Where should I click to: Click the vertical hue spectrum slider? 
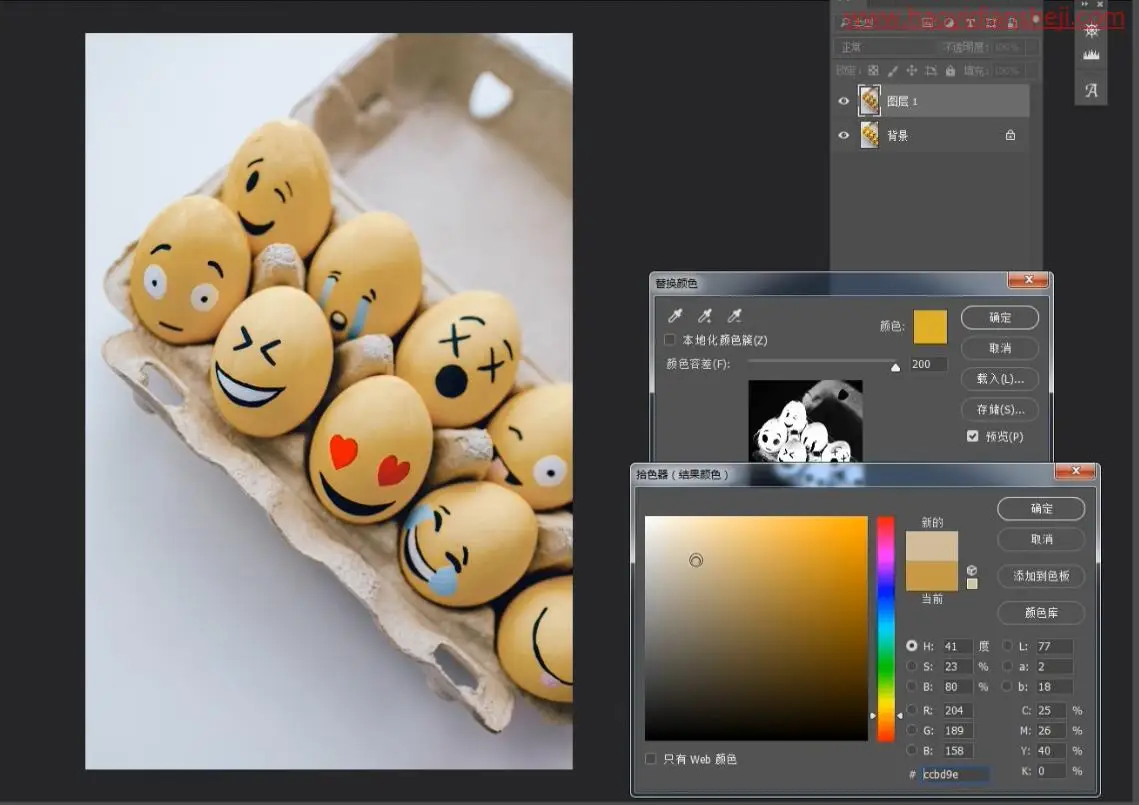[885, 628]
